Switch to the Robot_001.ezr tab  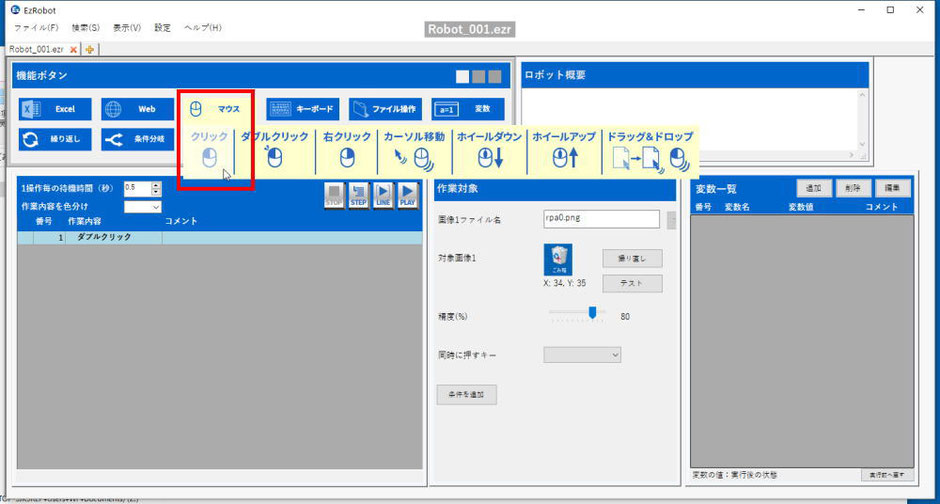37,50
